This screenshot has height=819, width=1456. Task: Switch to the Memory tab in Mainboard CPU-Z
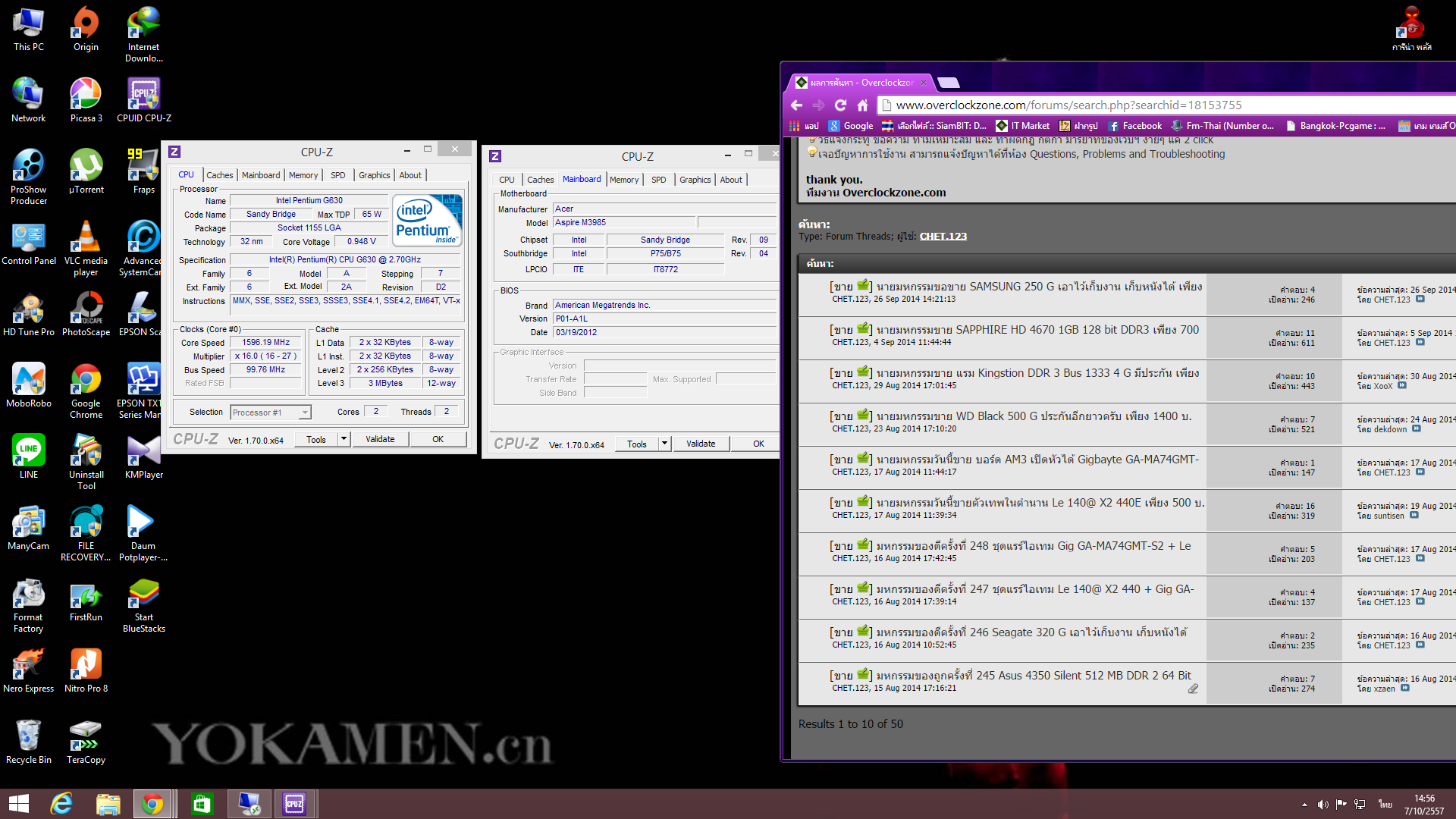(x=623, y=180)
